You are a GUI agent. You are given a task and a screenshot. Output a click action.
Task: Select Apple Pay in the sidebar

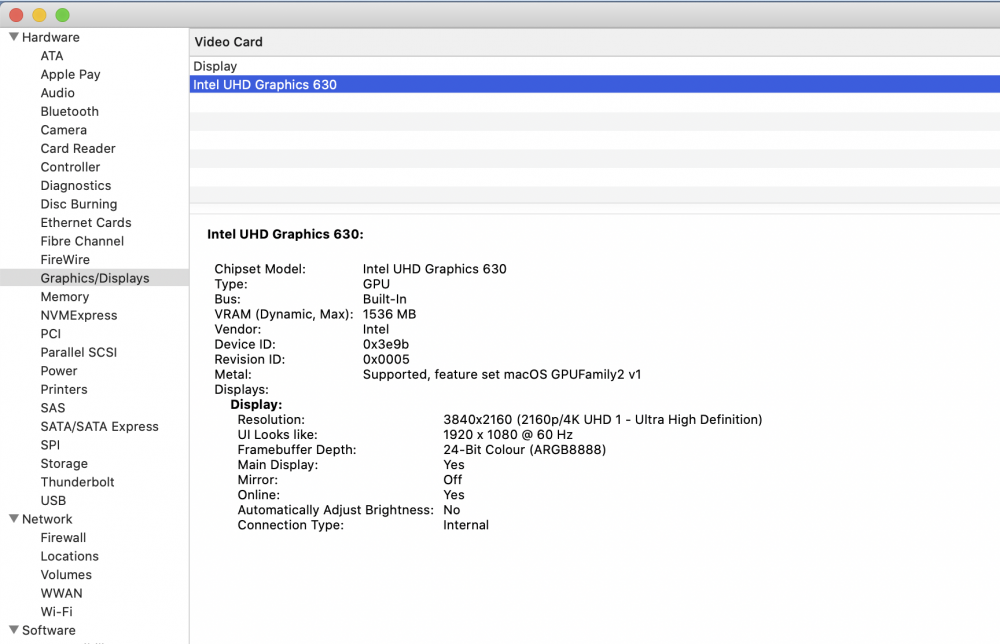70,75
